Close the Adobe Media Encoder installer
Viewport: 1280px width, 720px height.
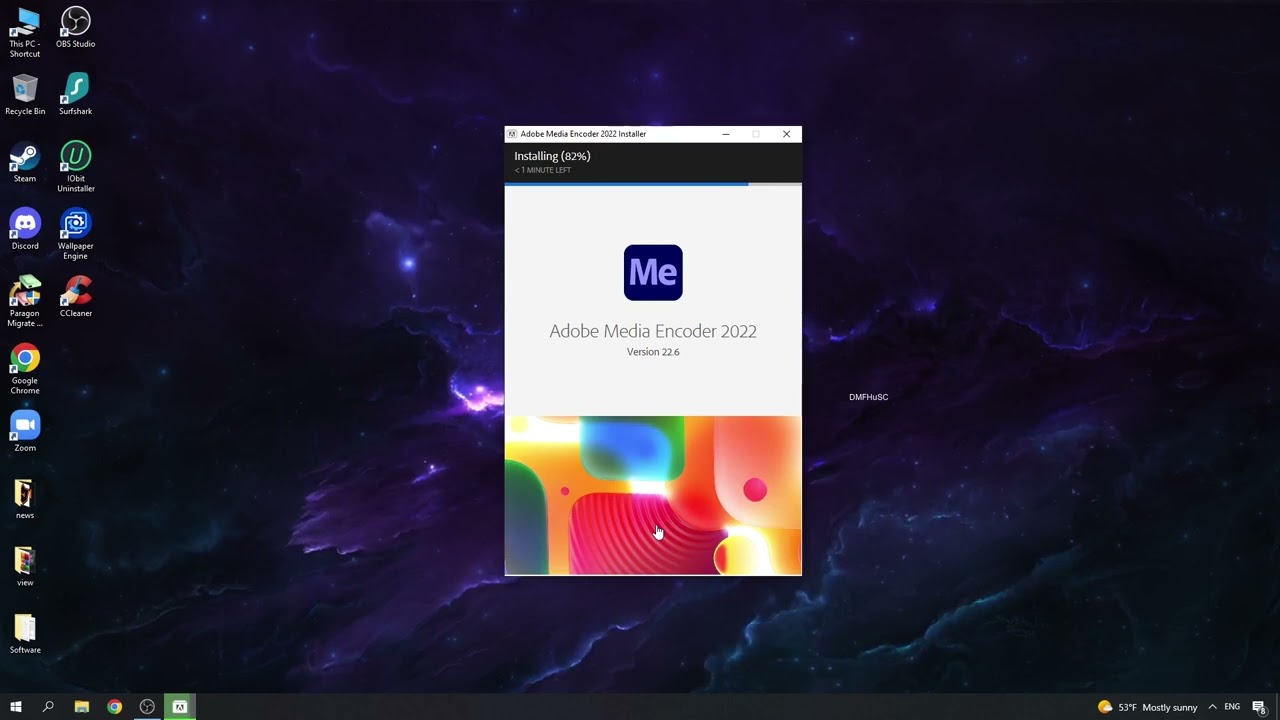point(786,134)
